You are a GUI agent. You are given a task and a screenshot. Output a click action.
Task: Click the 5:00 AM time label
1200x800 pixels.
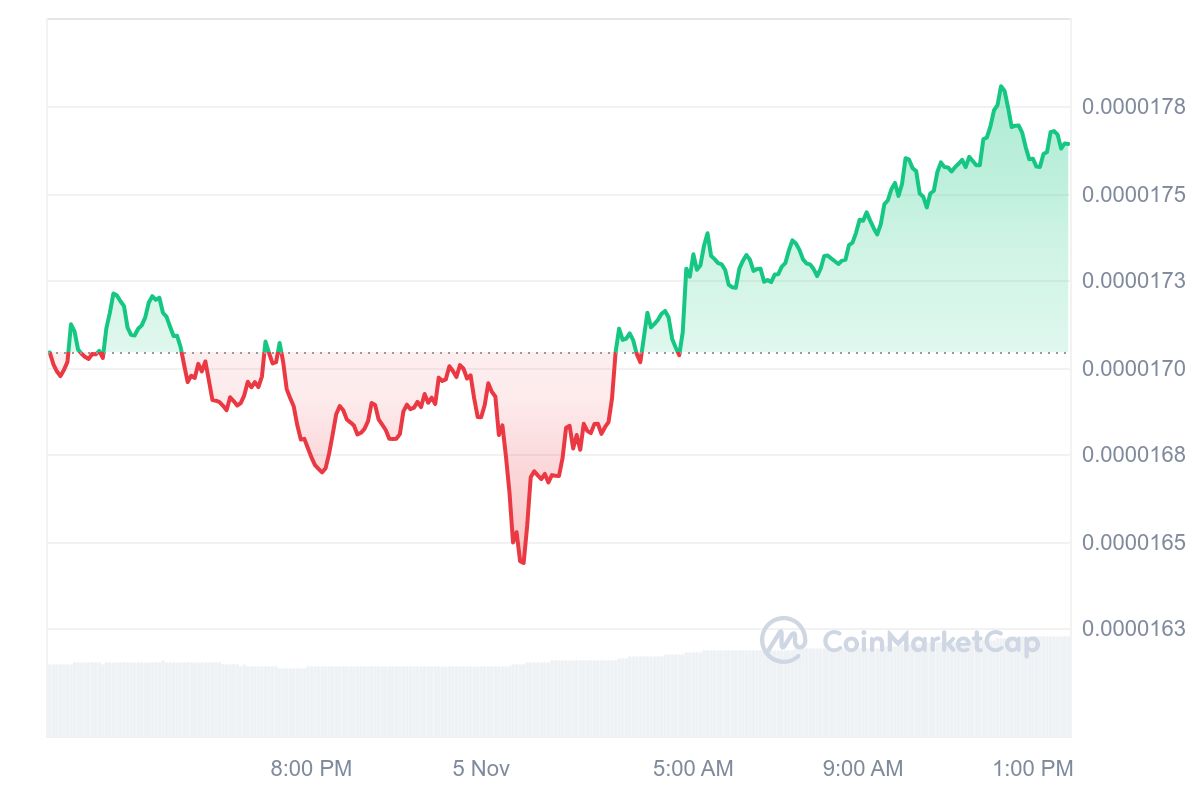click(693, 769)
